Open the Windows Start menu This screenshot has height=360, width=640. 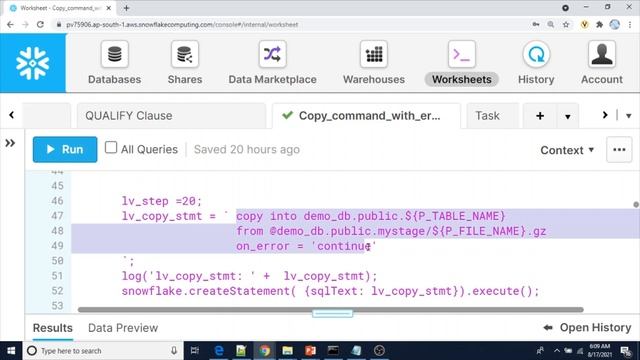11,351
